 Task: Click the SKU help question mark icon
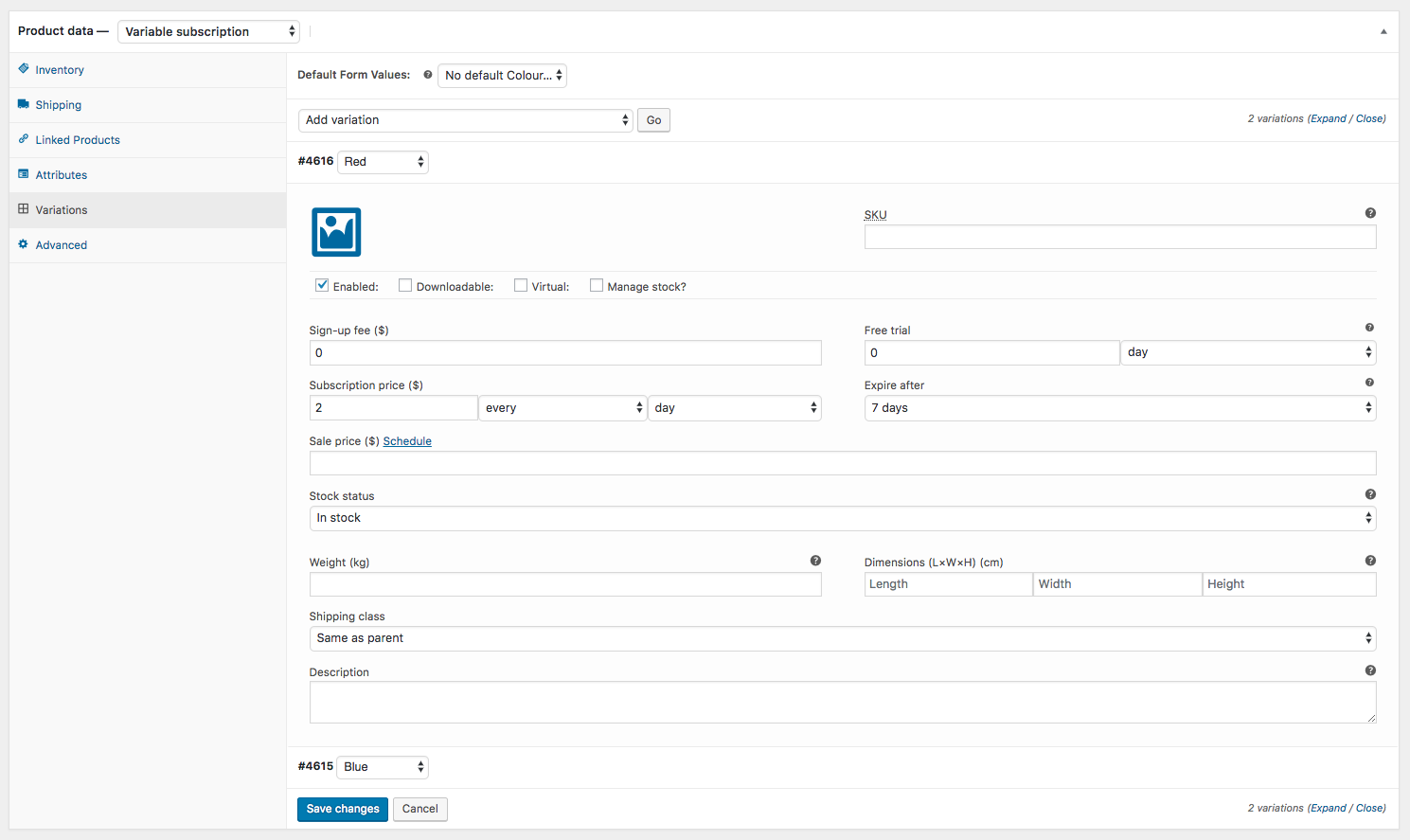pos(1370,213)
